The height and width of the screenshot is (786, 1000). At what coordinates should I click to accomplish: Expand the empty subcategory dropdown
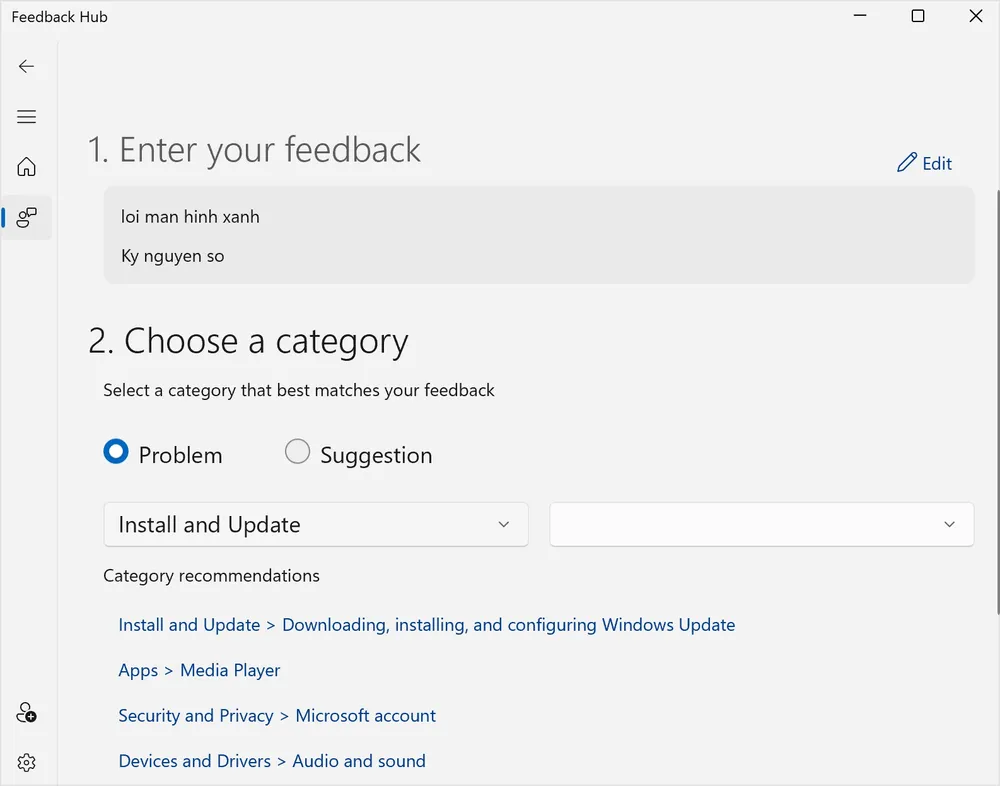(x=760, y=524)
